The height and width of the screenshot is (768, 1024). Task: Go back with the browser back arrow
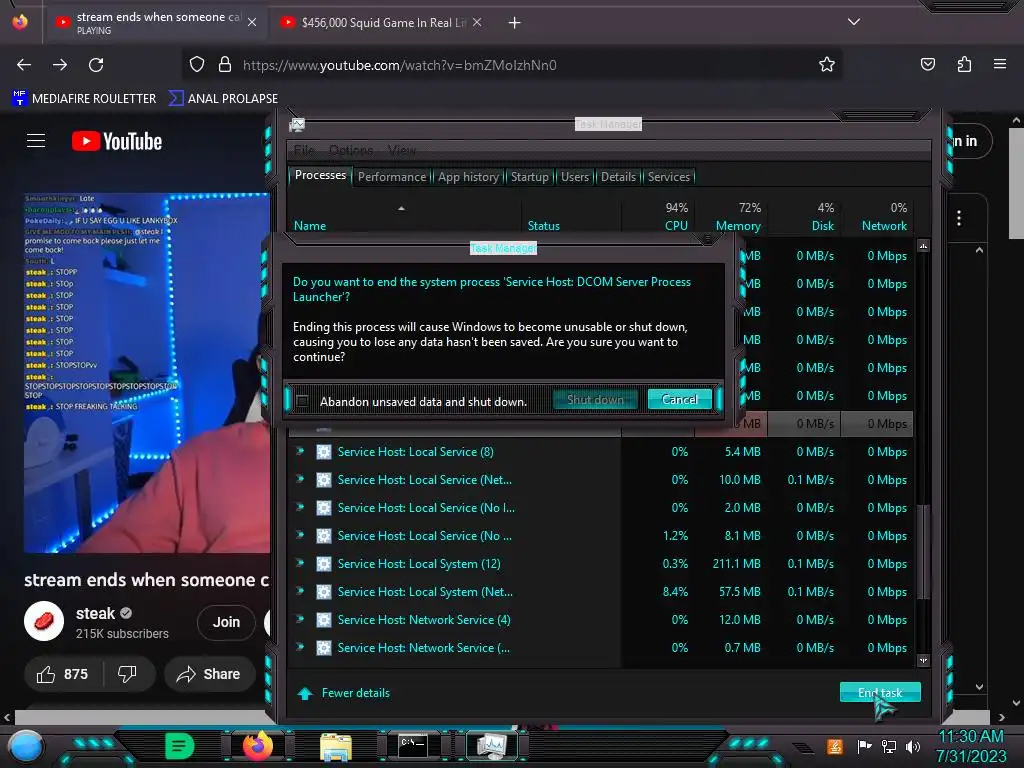[24, 65]
